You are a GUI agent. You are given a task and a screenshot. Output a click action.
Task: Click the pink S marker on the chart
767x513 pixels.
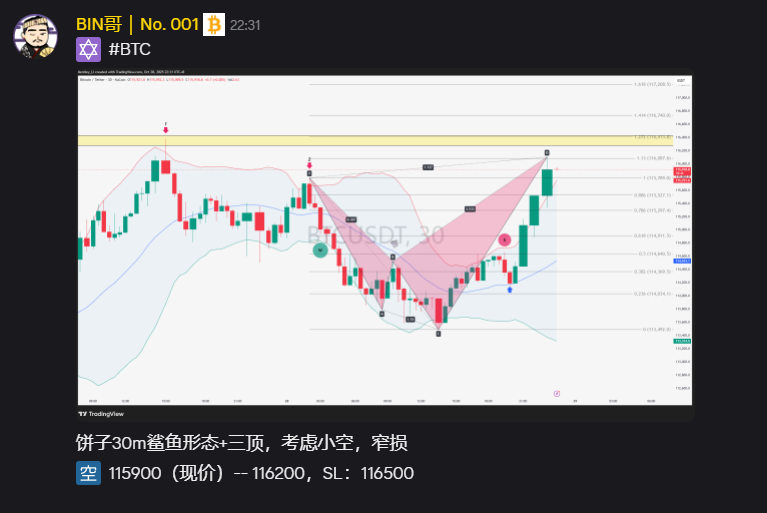click(x=505, y=240)
